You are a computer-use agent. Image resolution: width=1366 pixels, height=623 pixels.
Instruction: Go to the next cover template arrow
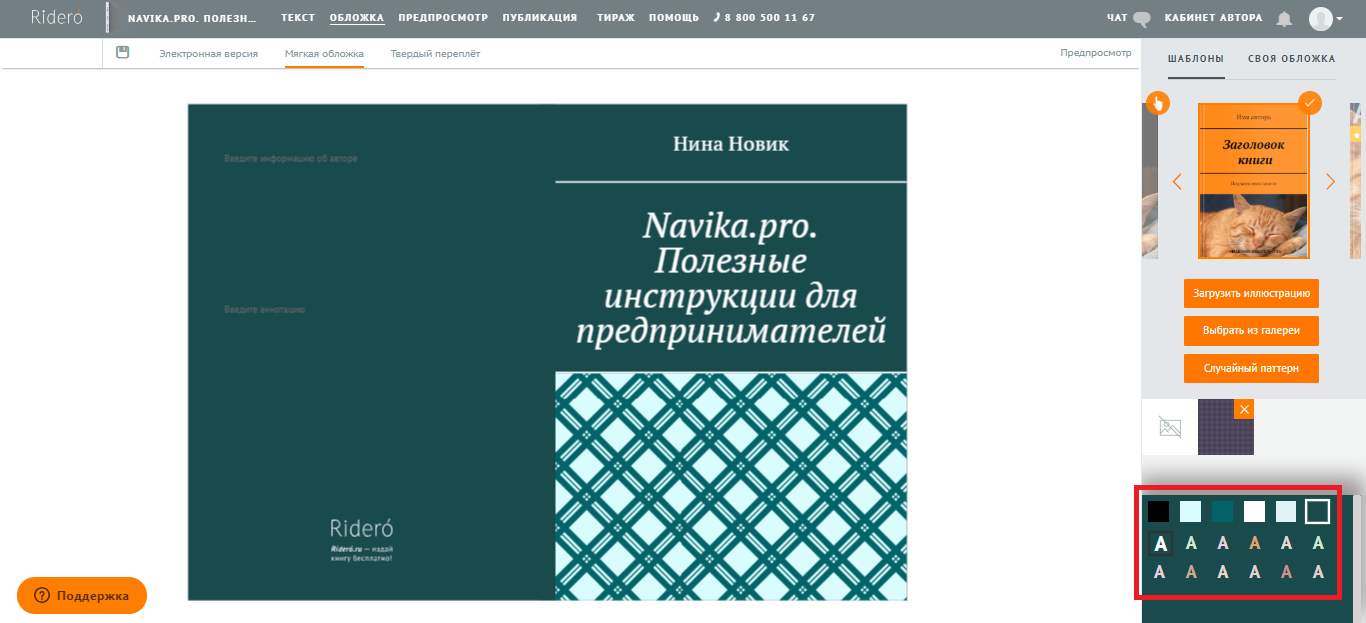pyautogui.click(x=1330, y=182)
